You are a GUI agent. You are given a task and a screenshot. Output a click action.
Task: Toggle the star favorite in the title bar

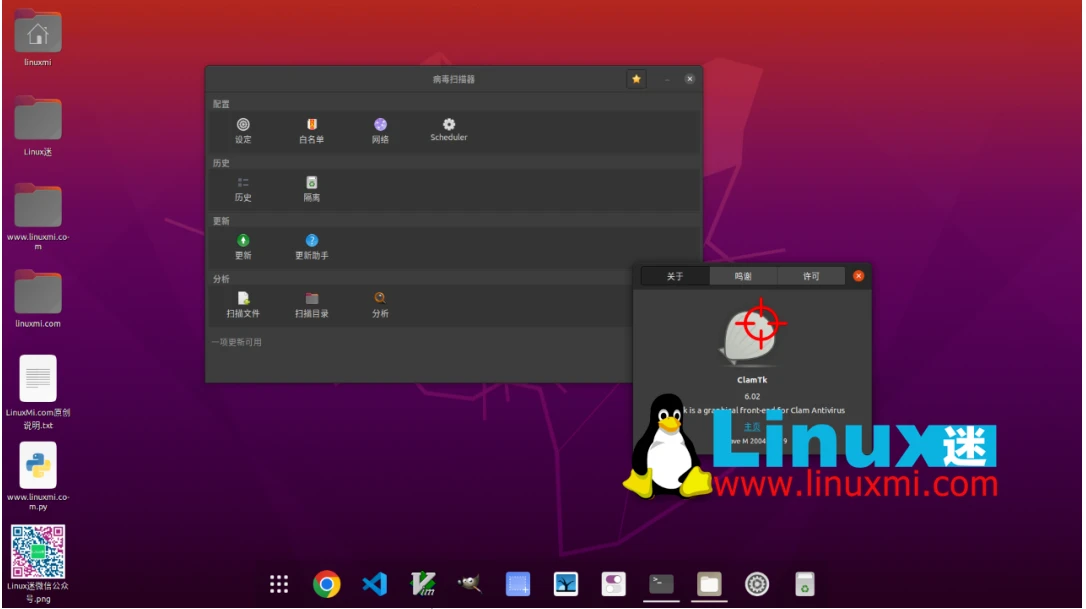point(637,78)
